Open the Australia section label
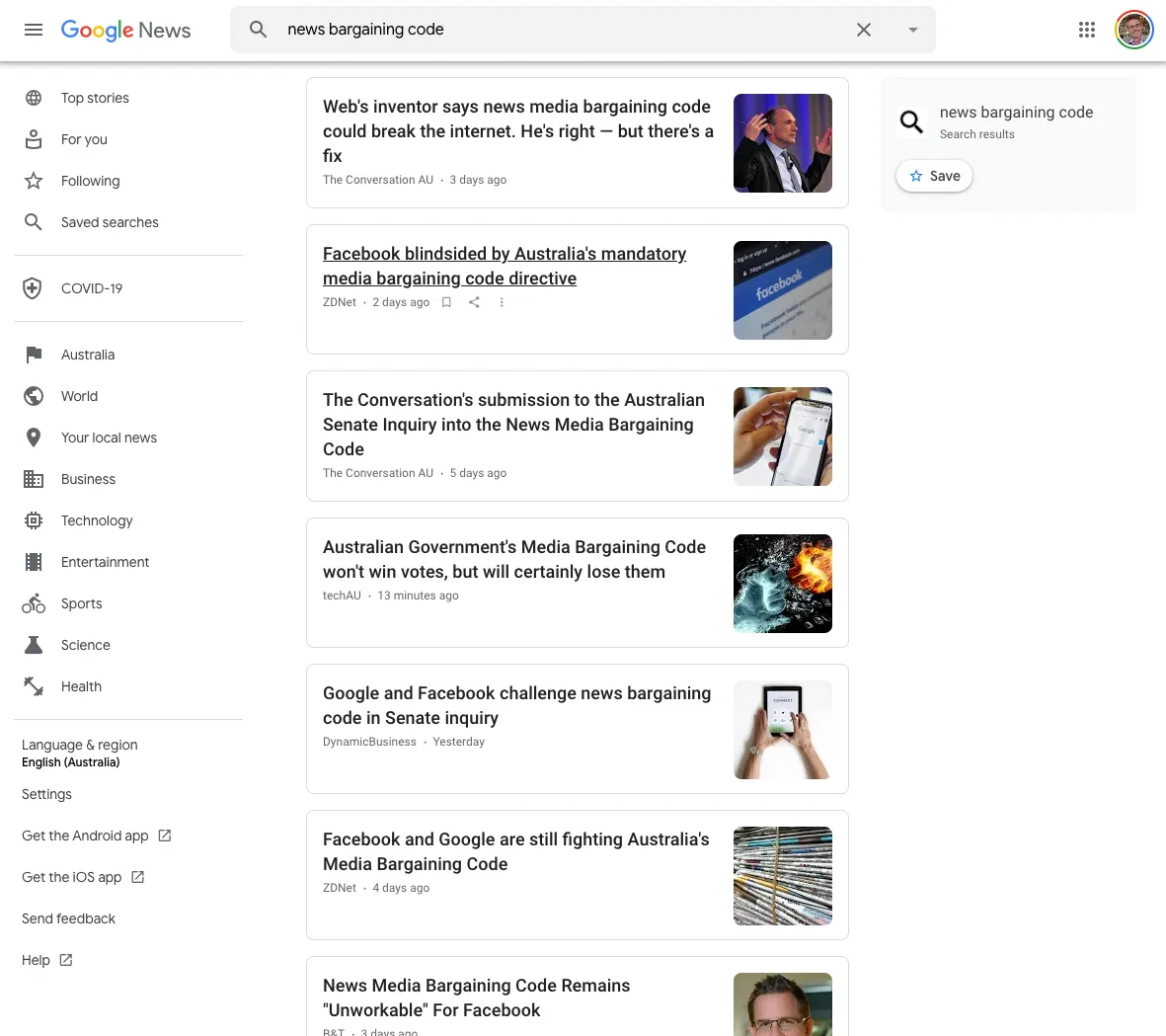Viewport: 1166px width, 1036px height. (x=88, y=355)
